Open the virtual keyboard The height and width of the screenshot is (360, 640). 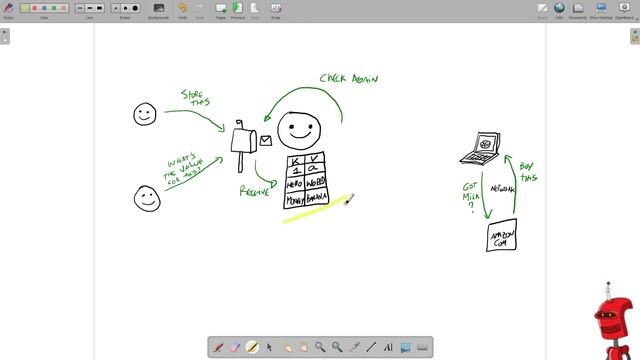pyautogui.click(x=422, y=347)
